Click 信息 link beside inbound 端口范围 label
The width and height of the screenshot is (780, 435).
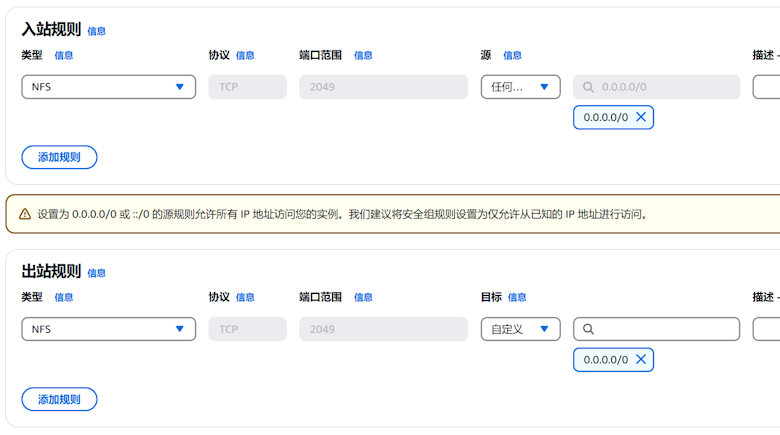tap(363, 56)
